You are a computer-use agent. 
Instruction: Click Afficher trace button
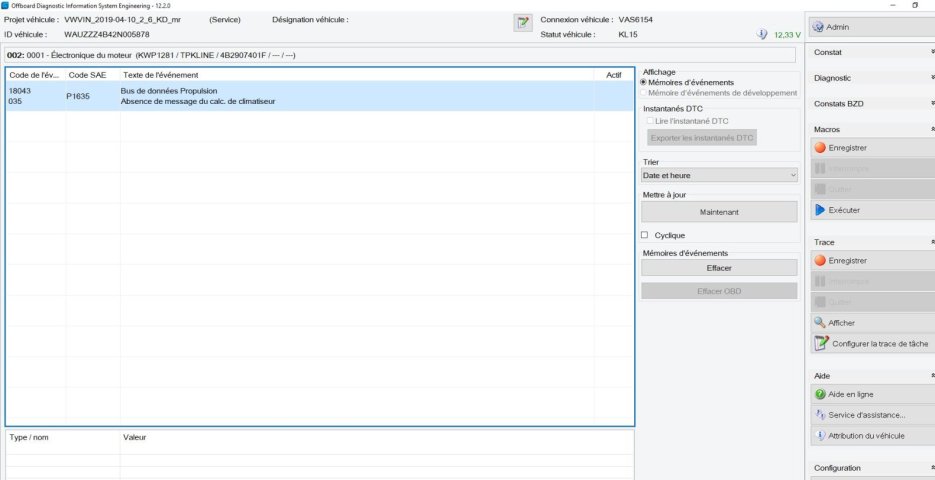point(872,323)
